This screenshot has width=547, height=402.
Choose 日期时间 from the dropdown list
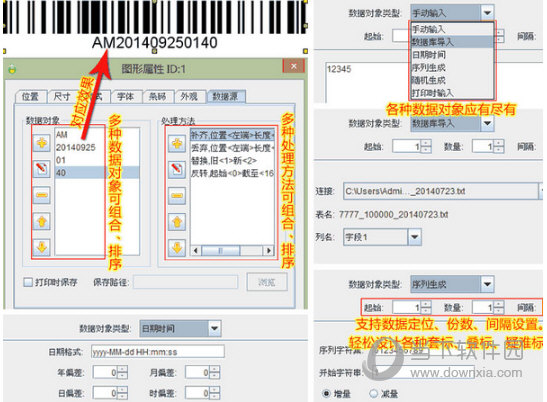(x=452, y=55)
